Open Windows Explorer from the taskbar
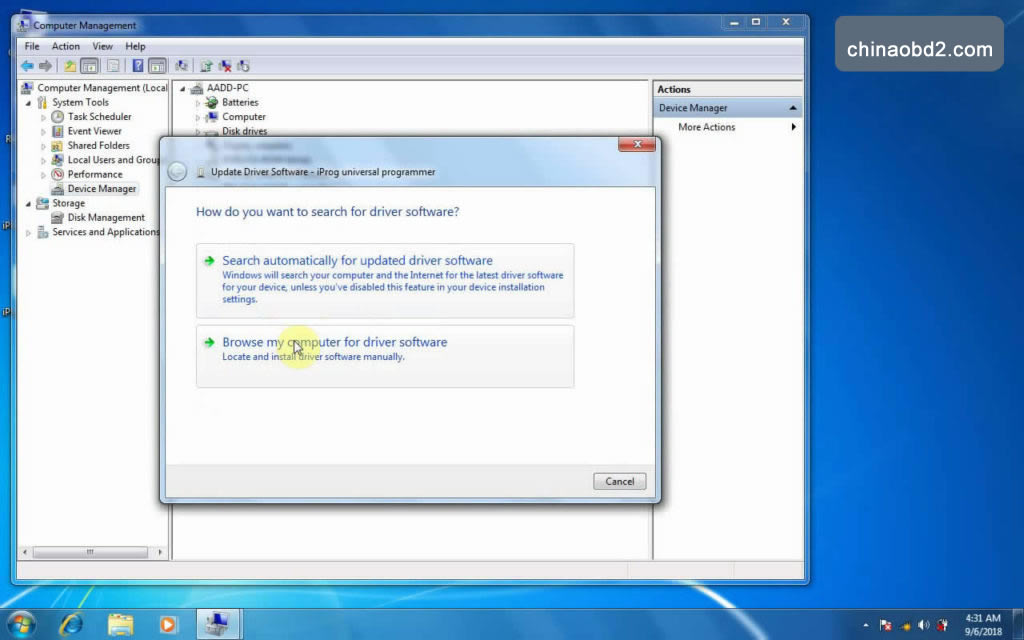 point(120,625)
